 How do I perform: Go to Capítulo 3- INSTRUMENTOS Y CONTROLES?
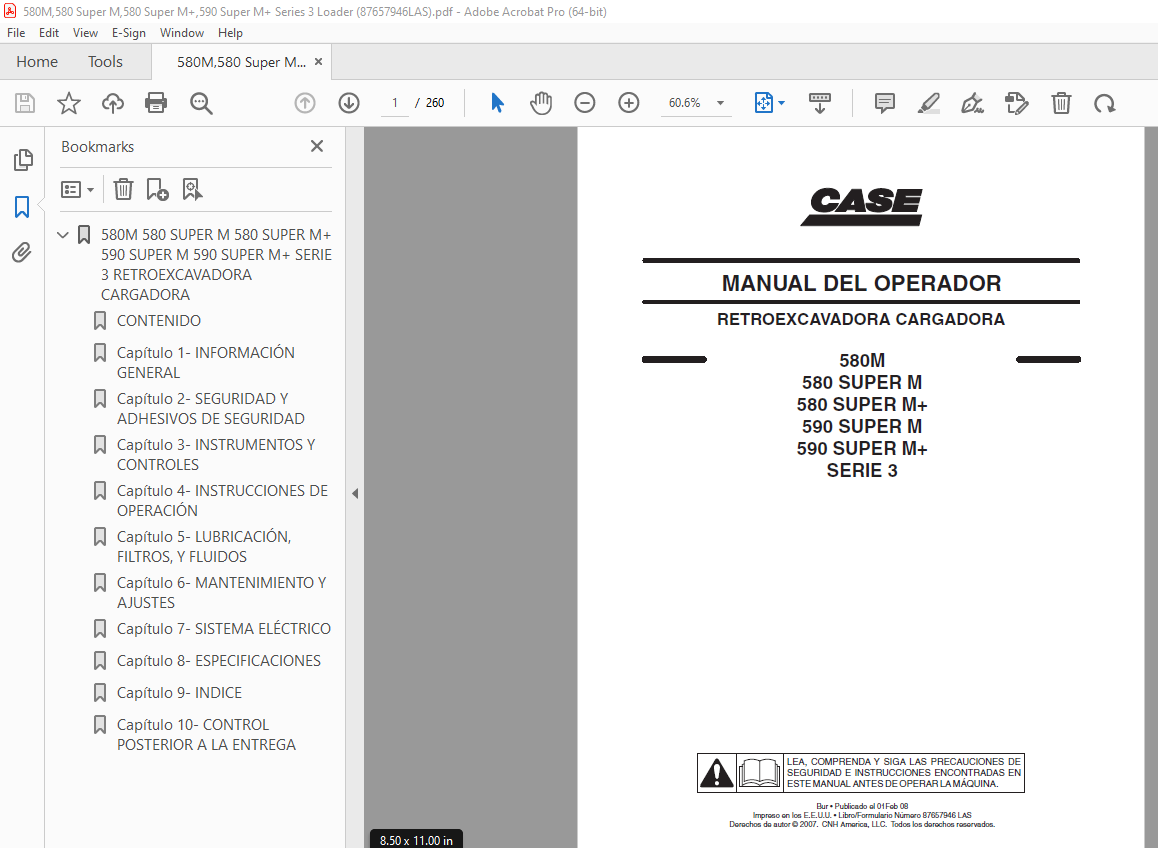point(216,454)
